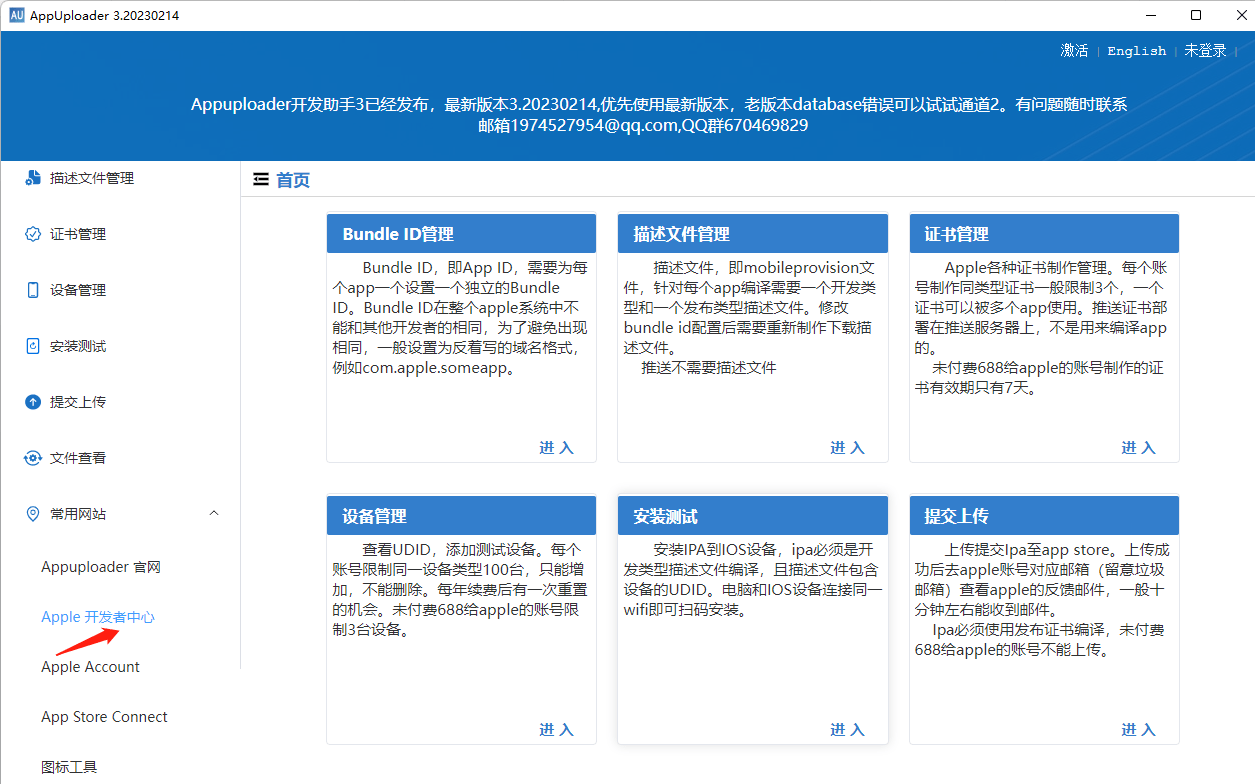The image size is (1255, 784).
Task: Open App Store Connect from the sidebar
Action: [x=104, y=716]
